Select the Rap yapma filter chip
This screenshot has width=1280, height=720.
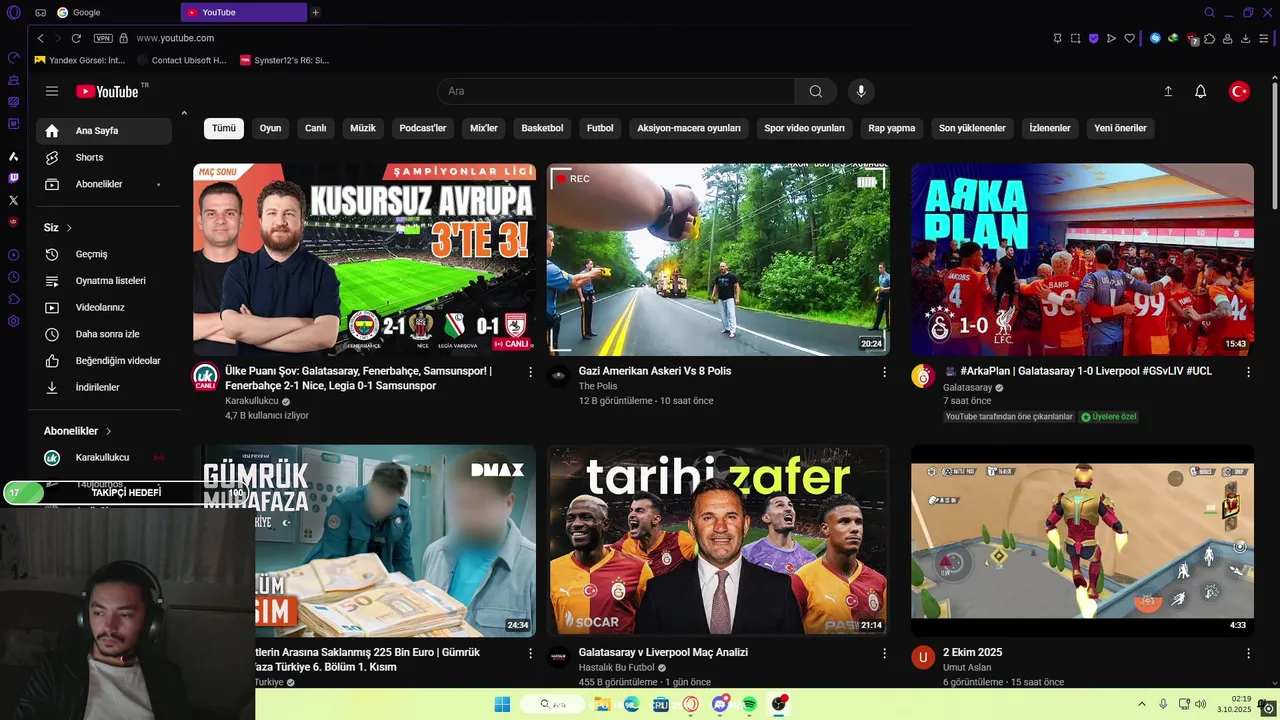tap(892, 128)
